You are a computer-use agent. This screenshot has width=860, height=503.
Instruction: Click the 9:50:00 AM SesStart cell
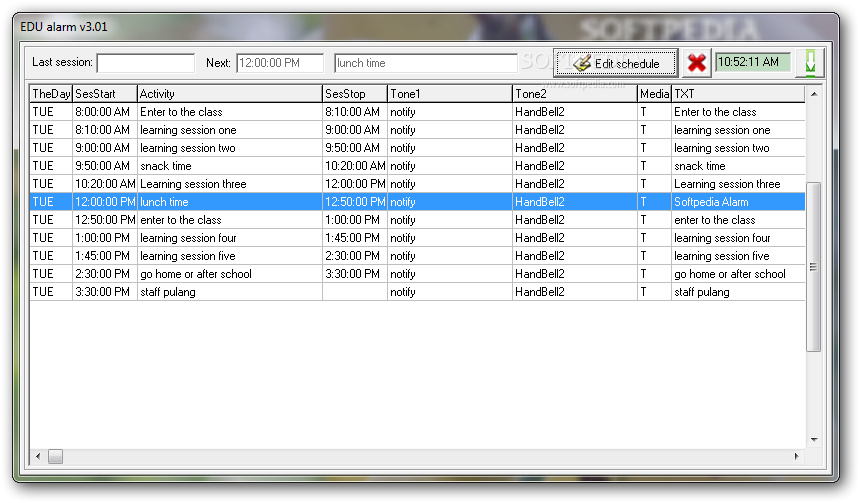(104, 166)
